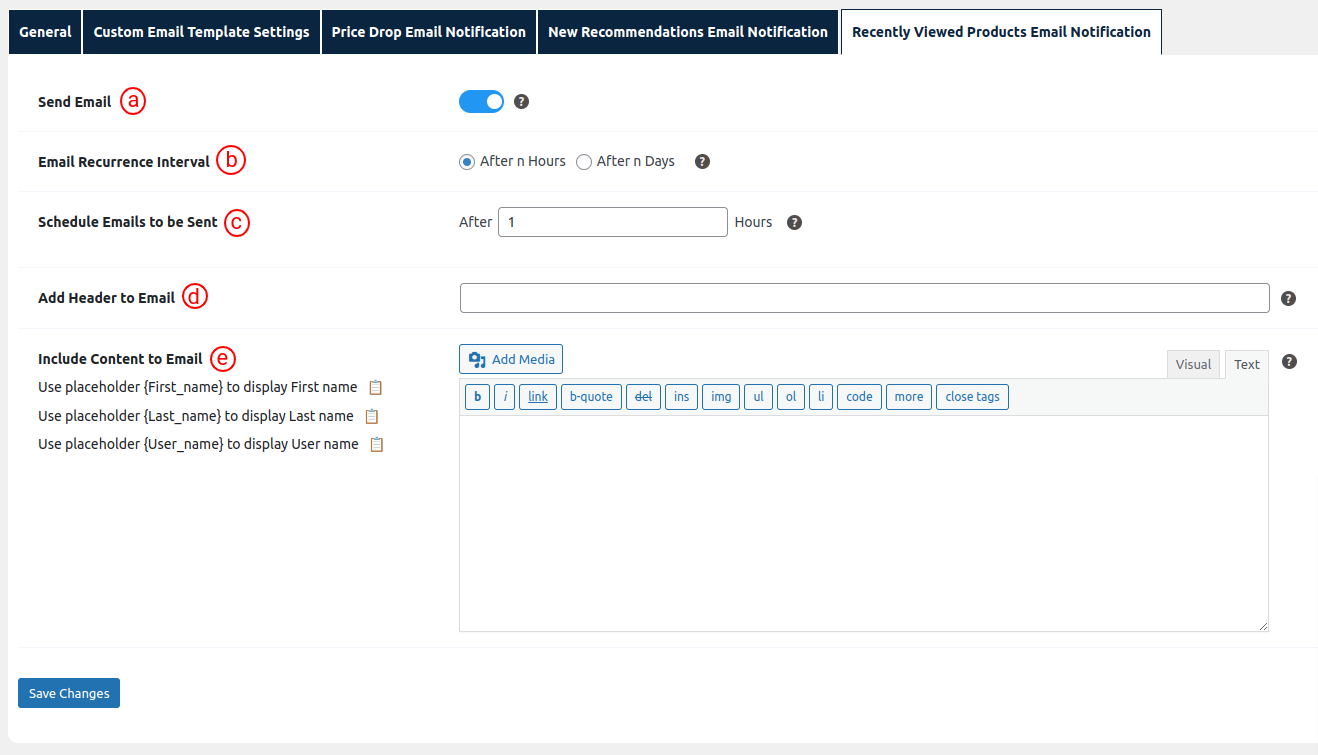Image resolution: width=1318 pixels, height=755 pixels.
Task: Copy the {User_name} placeholder clipboard icon
Action: tap(377, 445)
